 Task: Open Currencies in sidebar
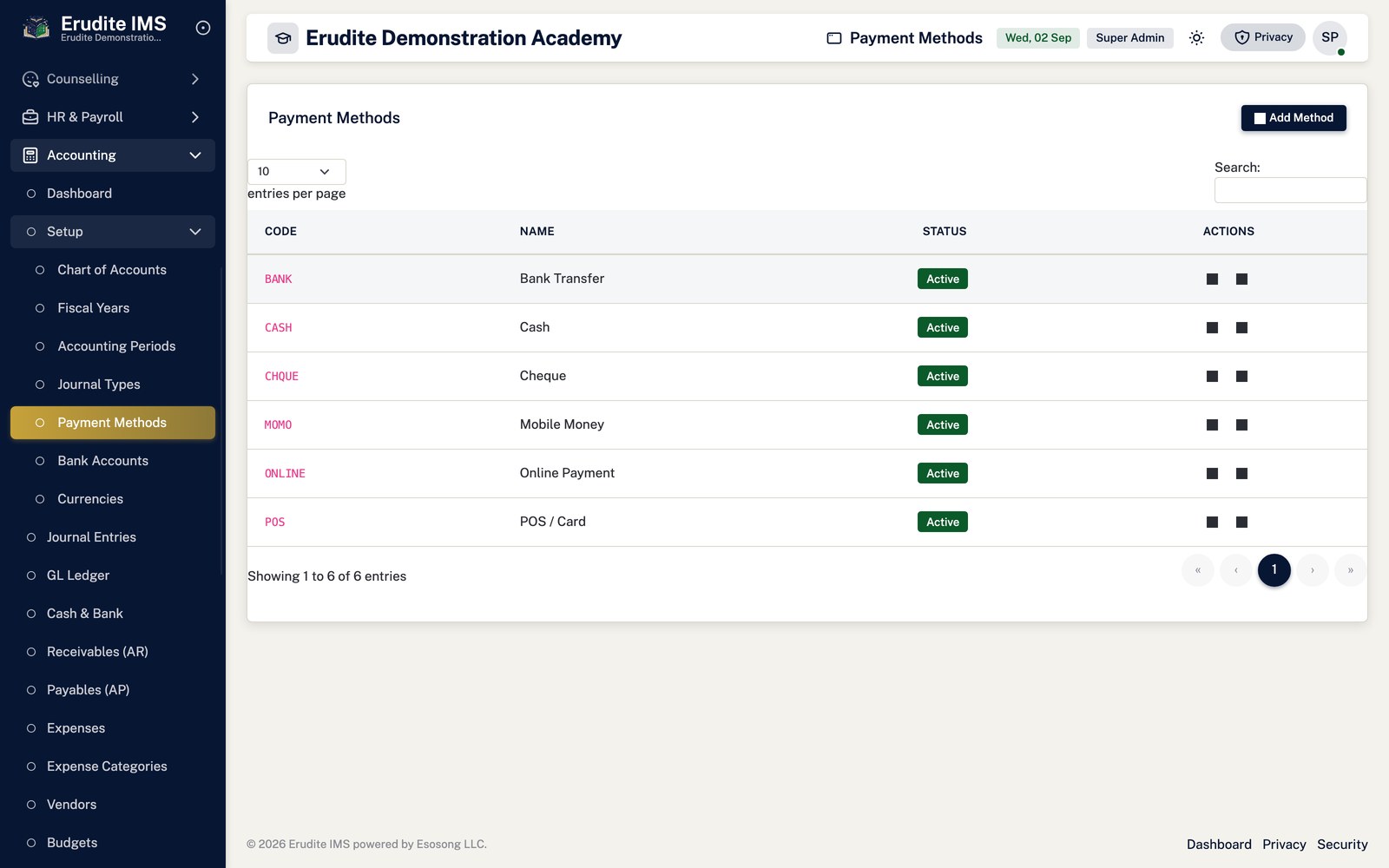pyautogui.click(x=113, y=499)
